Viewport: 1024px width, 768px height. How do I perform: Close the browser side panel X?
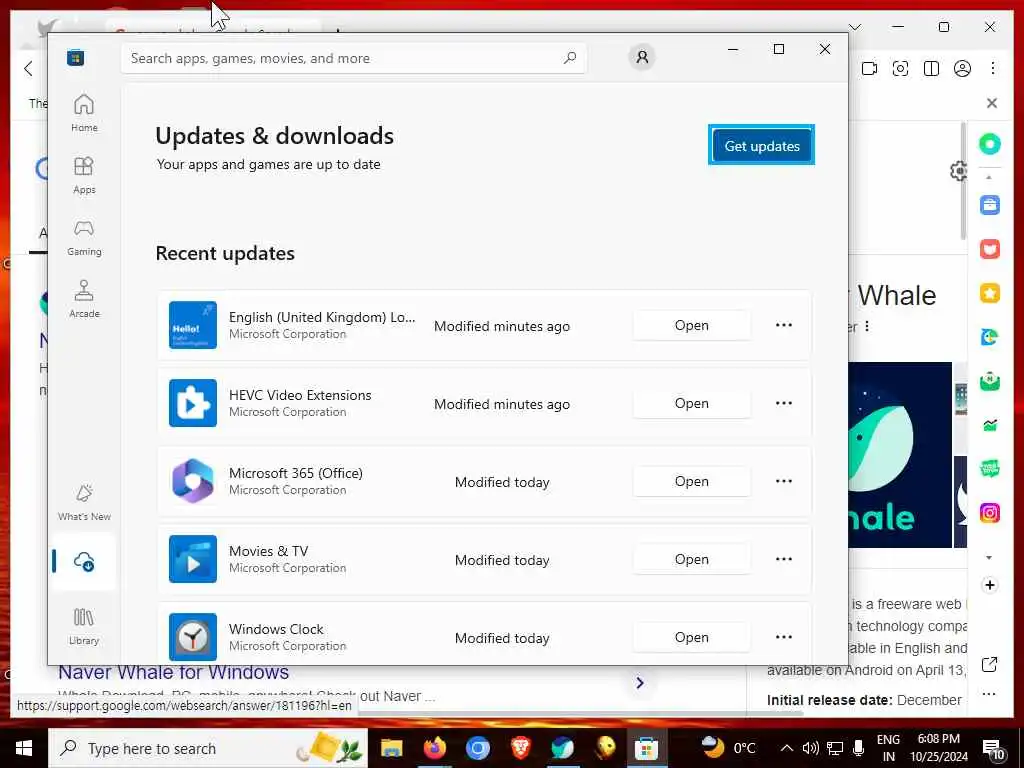click(x=992, y=103)
